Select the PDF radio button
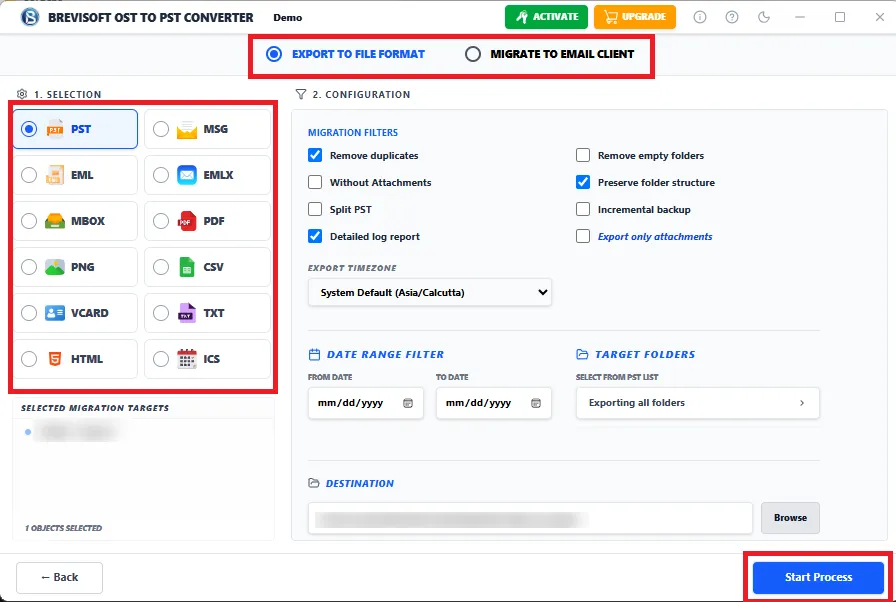 click(x=161, y=221)
